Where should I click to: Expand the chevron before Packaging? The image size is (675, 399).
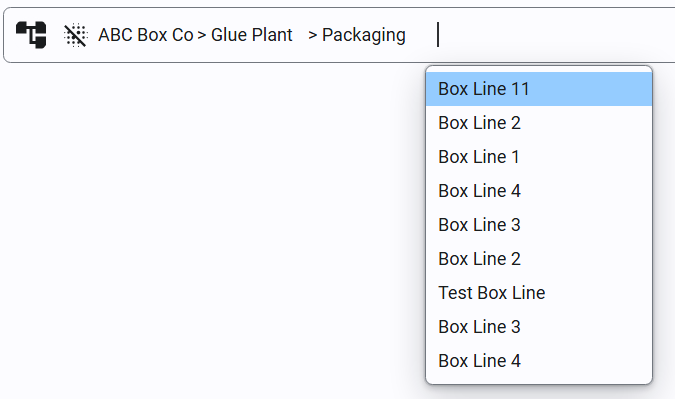313,35
